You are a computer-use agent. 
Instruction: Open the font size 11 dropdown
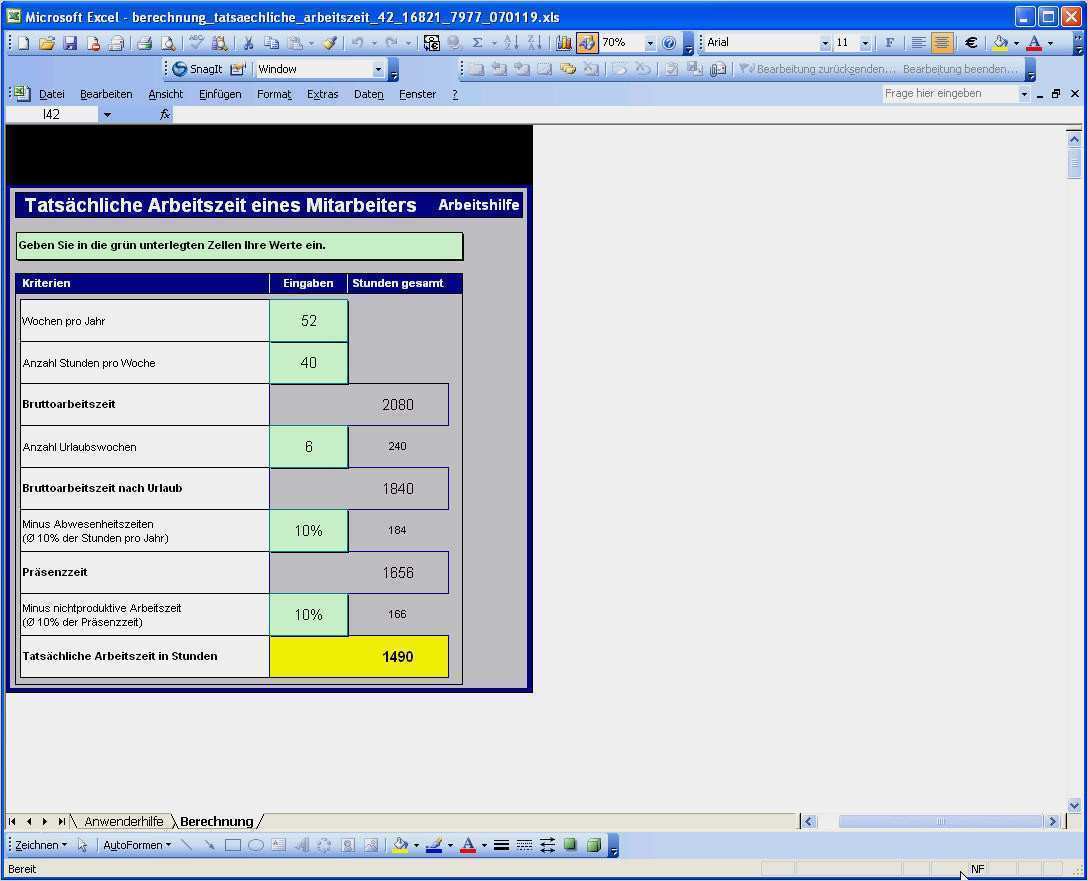point(865,44)
